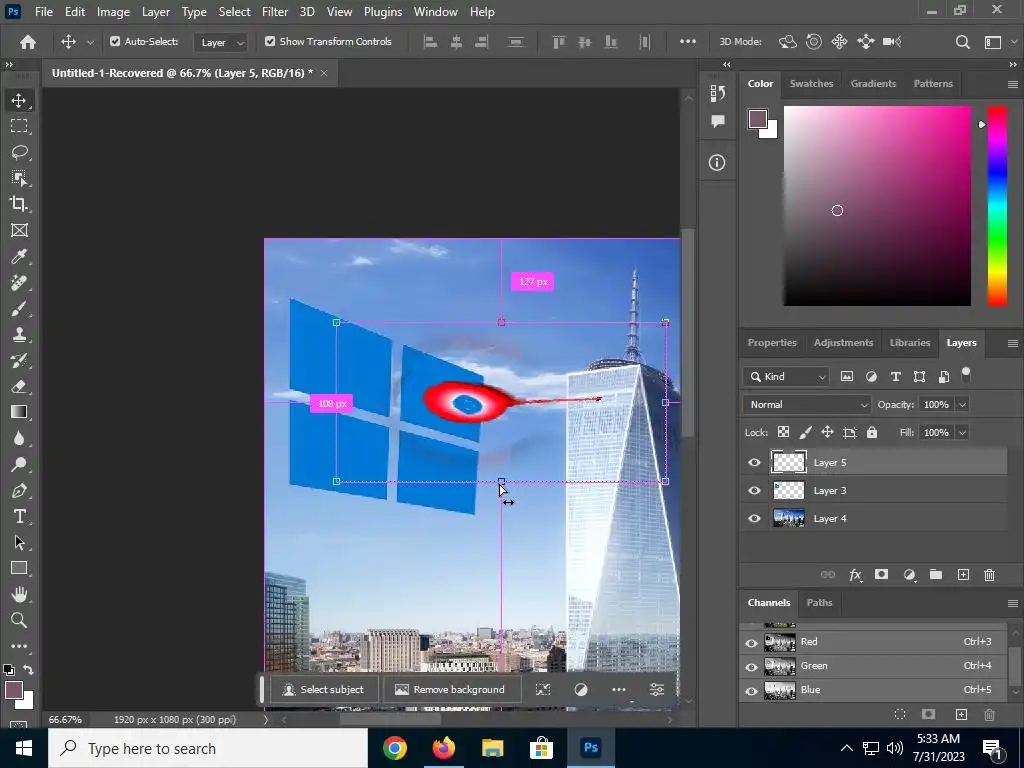Open the Fill percentage dropdown arrow
Screen dimensions: 1024x768
tap(962, 432)
